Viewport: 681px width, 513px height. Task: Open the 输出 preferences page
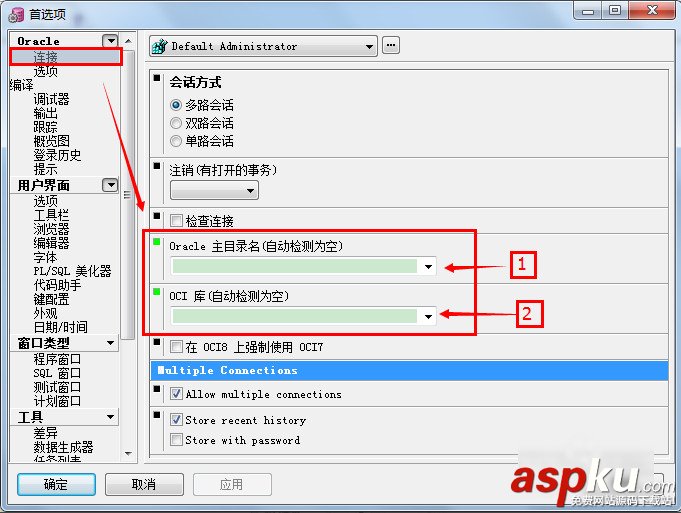(x=46, y=113)
